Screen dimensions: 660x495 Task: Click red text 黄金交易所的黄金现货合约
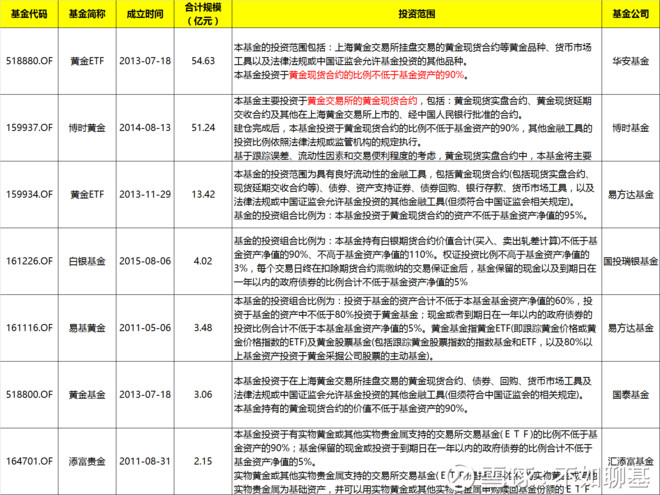click(362, 101)
